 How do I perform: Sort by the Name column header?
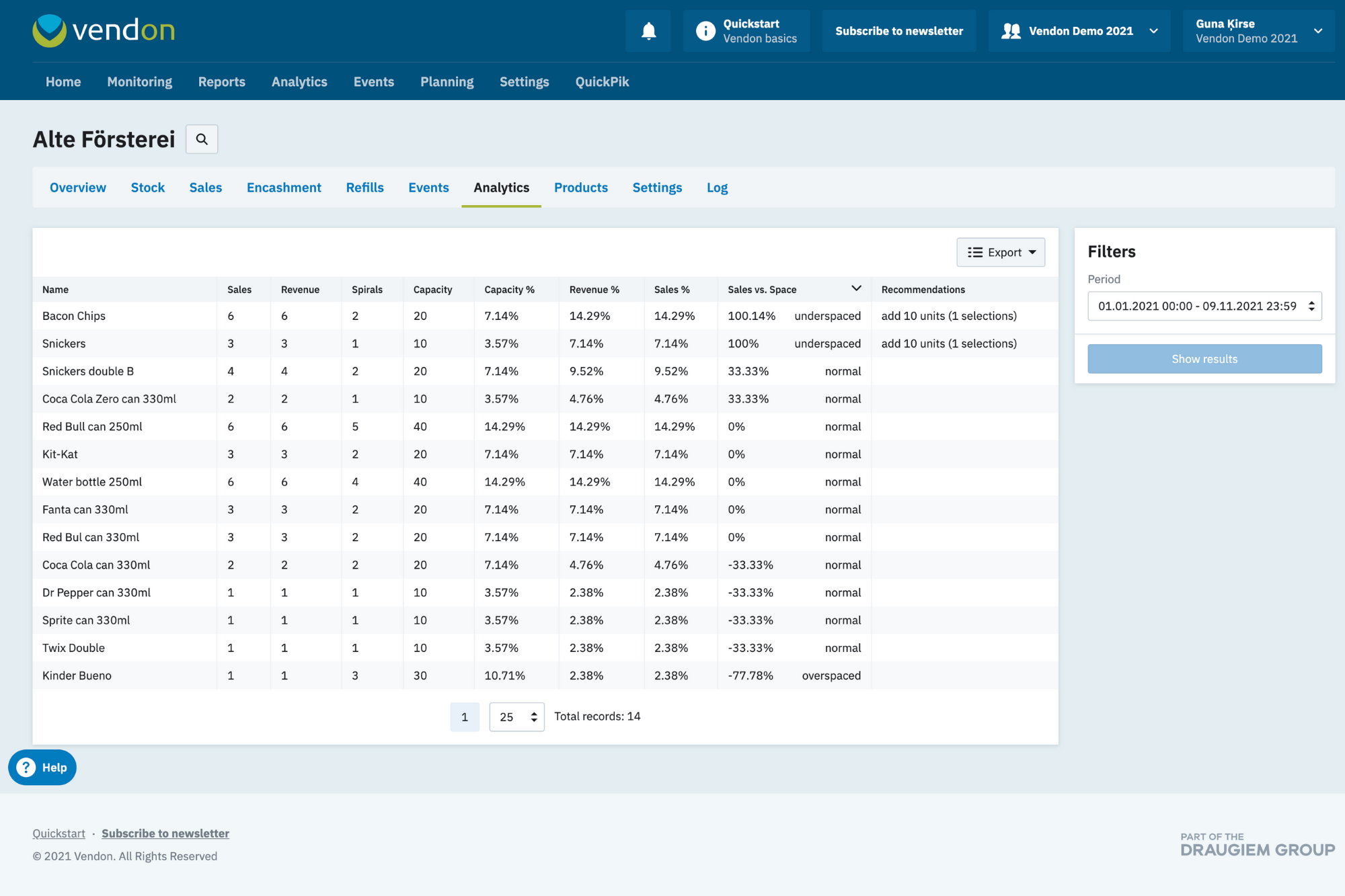(56, 289)
